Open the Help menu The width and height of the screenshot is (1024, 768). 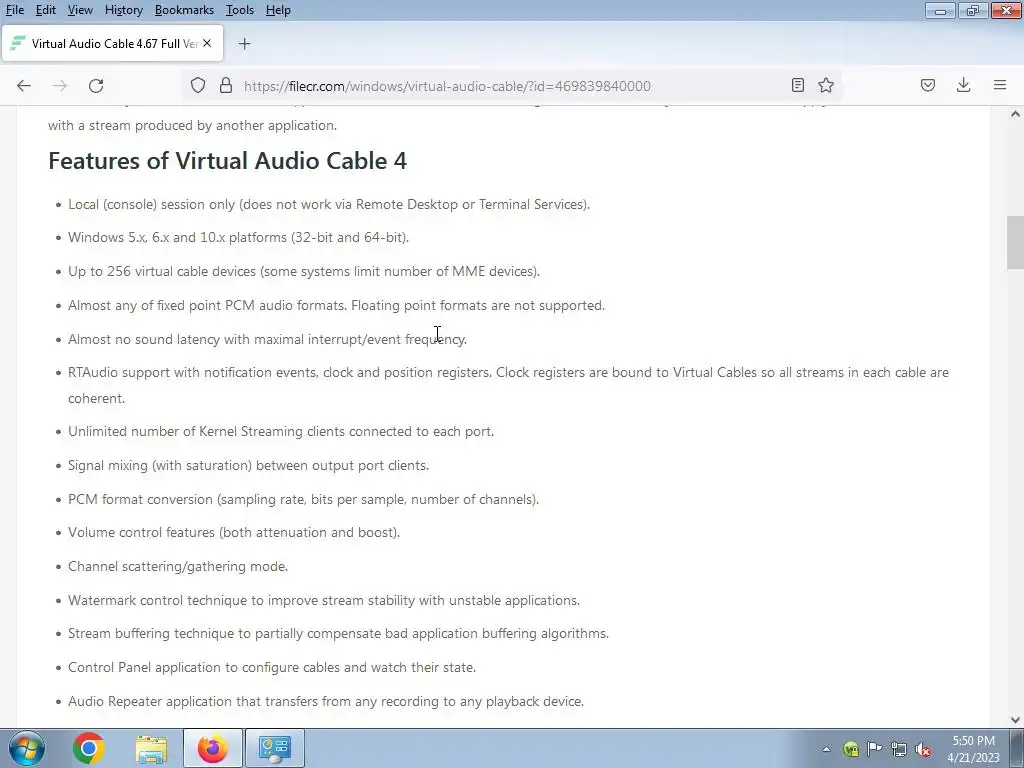[x=278, y=10]
